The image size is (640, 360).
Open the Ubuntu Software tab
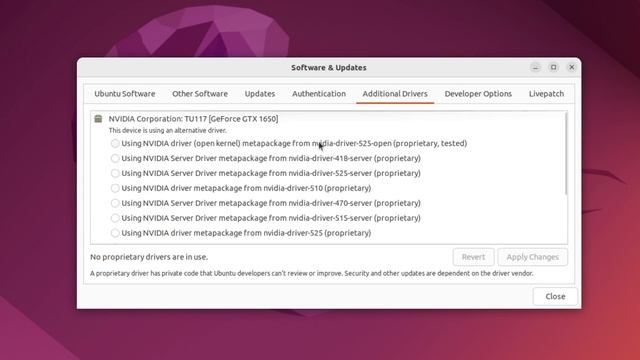(x=125, y=94)
